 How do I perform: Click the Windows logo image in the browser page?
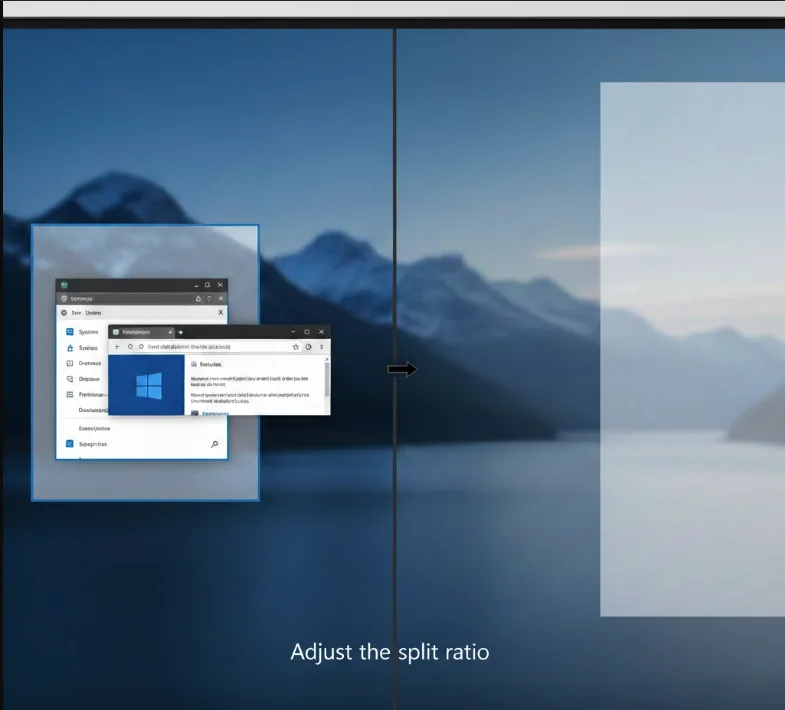click(148, 386)
